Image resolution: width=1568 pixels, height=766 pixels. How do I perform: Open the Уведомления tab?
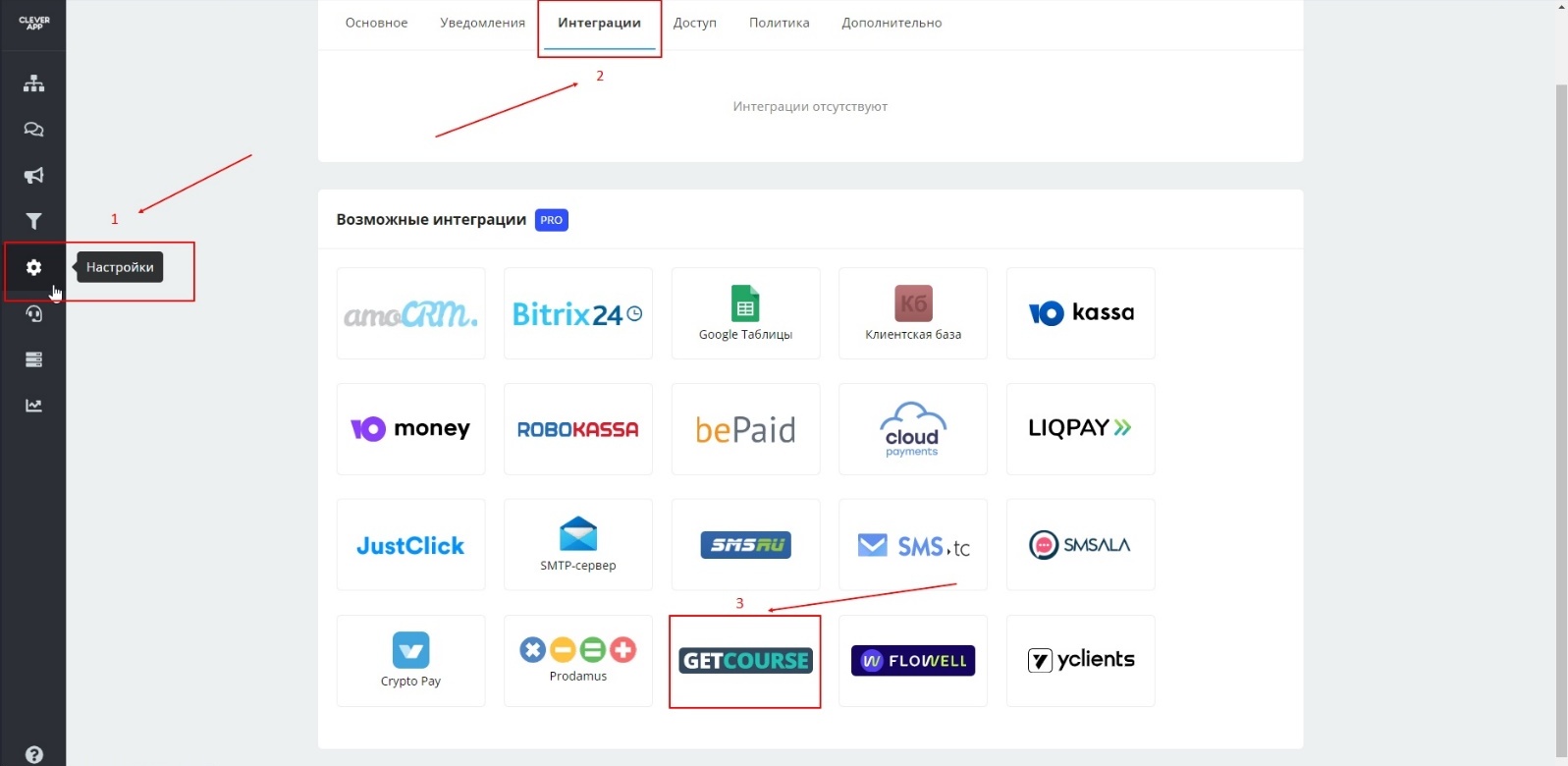[482, 23]
